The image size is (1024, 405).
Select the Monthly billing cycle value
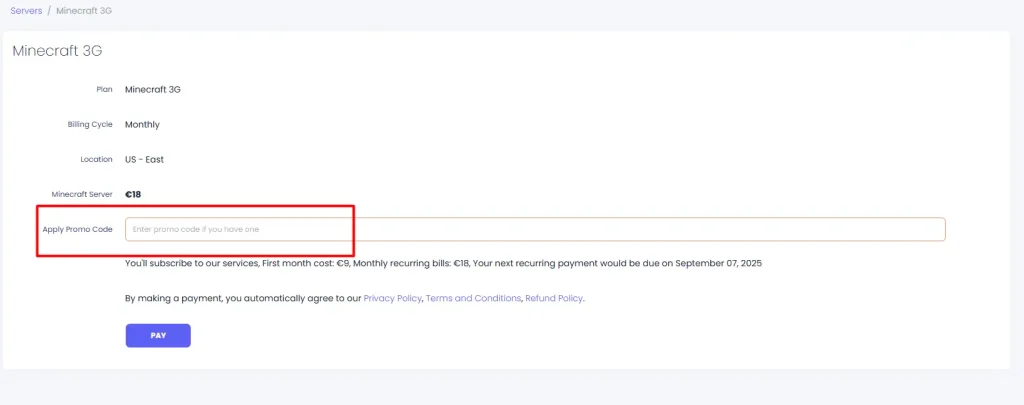142,125
